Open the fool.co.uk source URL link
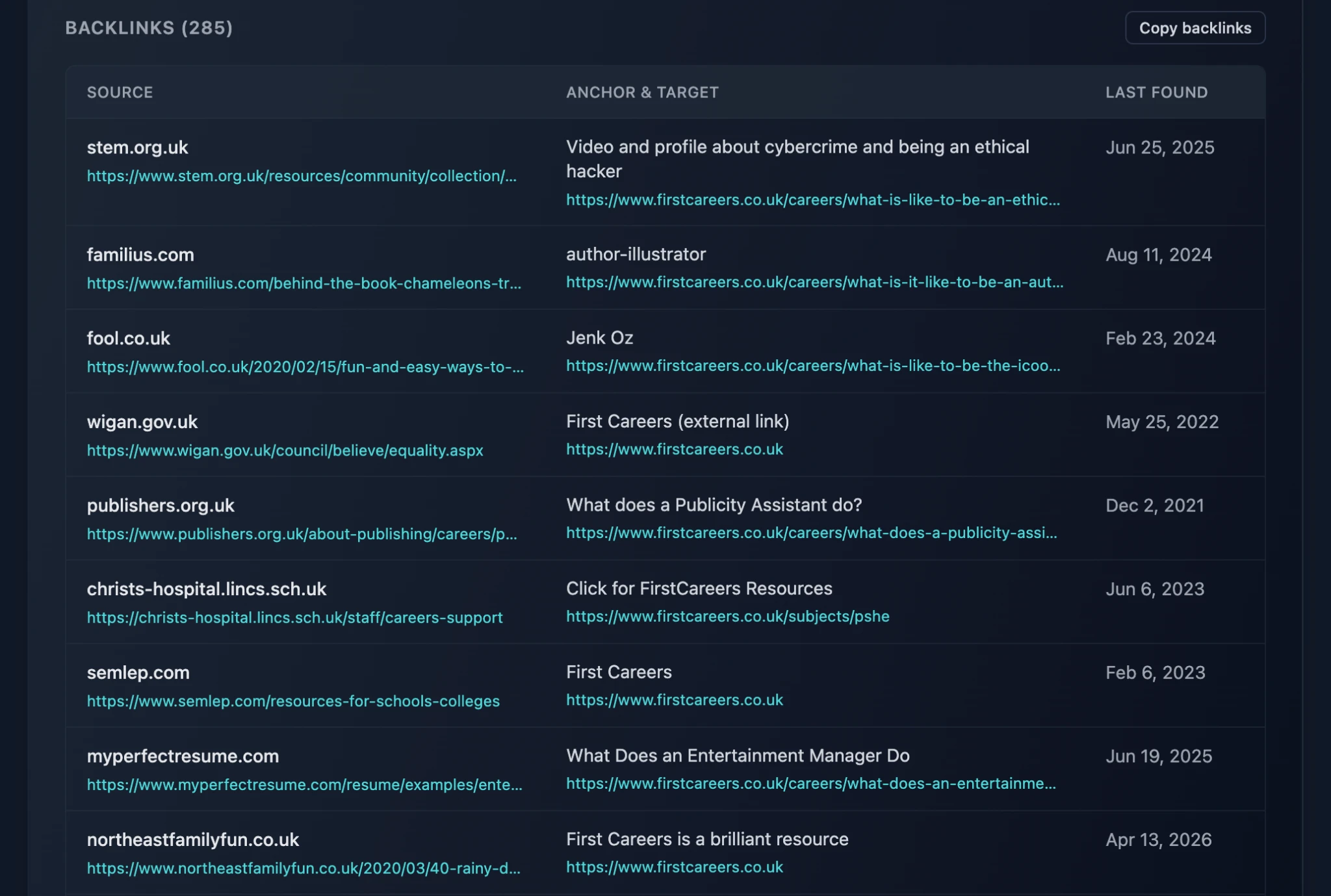 (305, 367)
